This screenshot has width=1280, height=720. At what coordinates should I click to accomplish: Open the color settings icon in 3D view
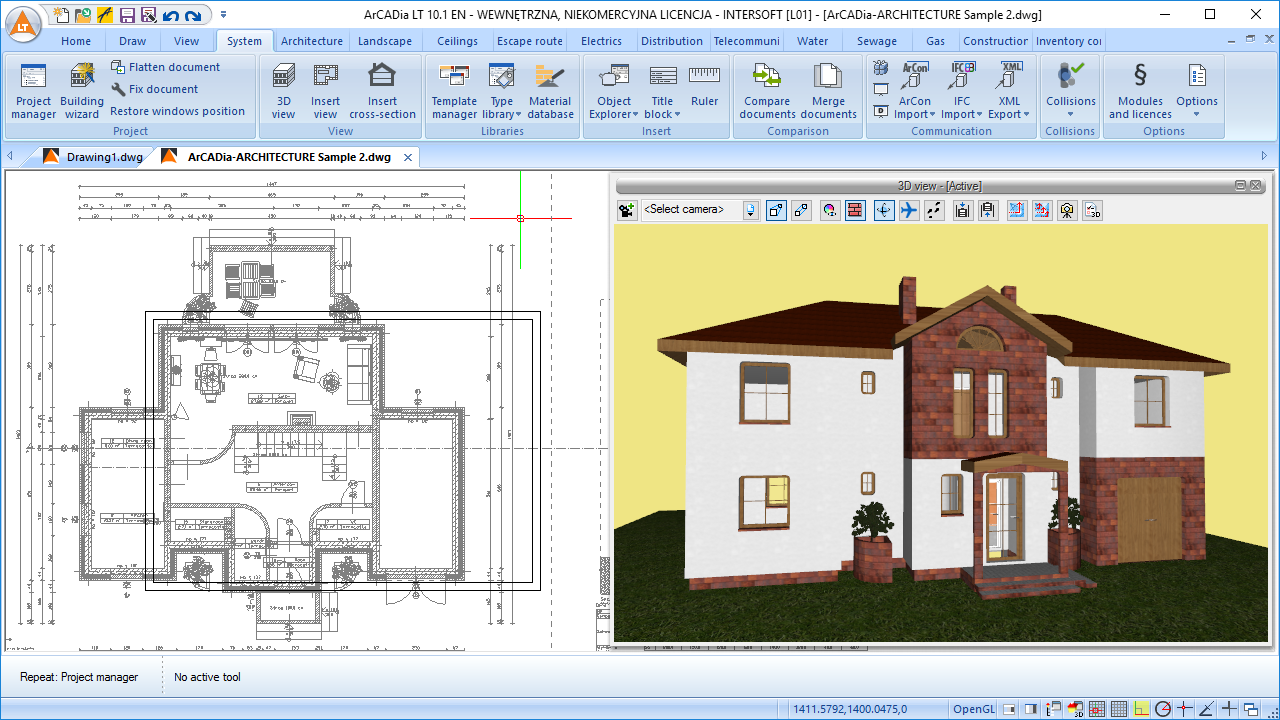[x=829, y=210]
